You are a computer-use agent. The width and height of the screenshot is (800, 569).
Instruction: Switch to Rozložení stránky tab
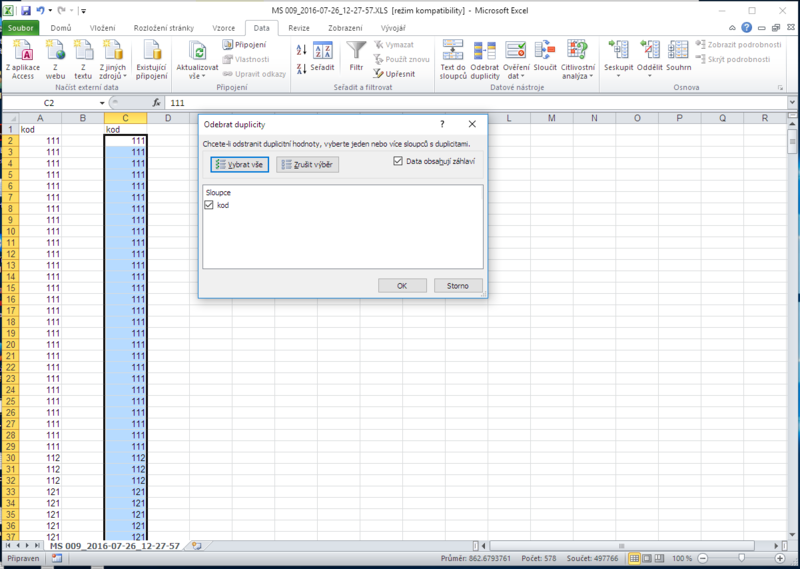point(164,28)
